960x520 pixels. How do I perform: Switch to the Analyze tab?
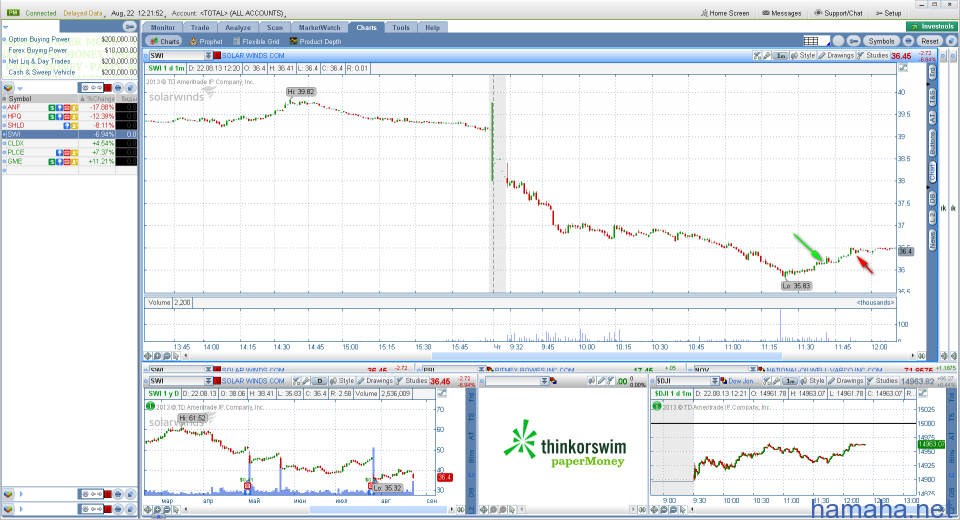(238, 28)
